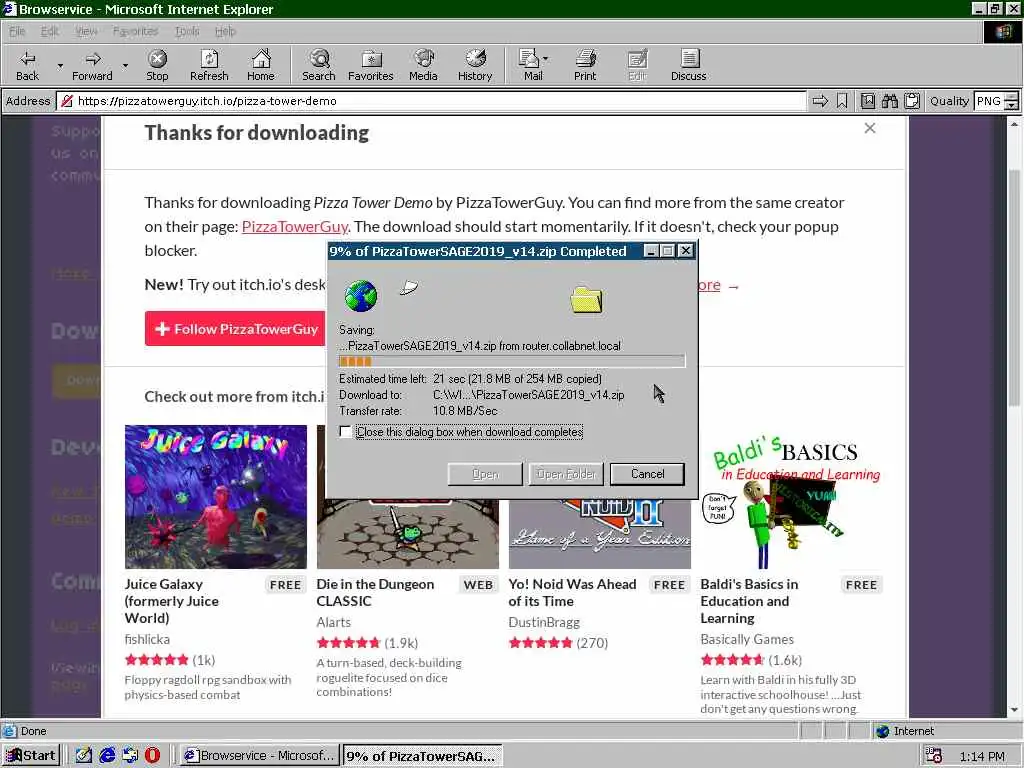Click the download progress bar
Screen dimensions: 1024x768
(x=512, y=361)
